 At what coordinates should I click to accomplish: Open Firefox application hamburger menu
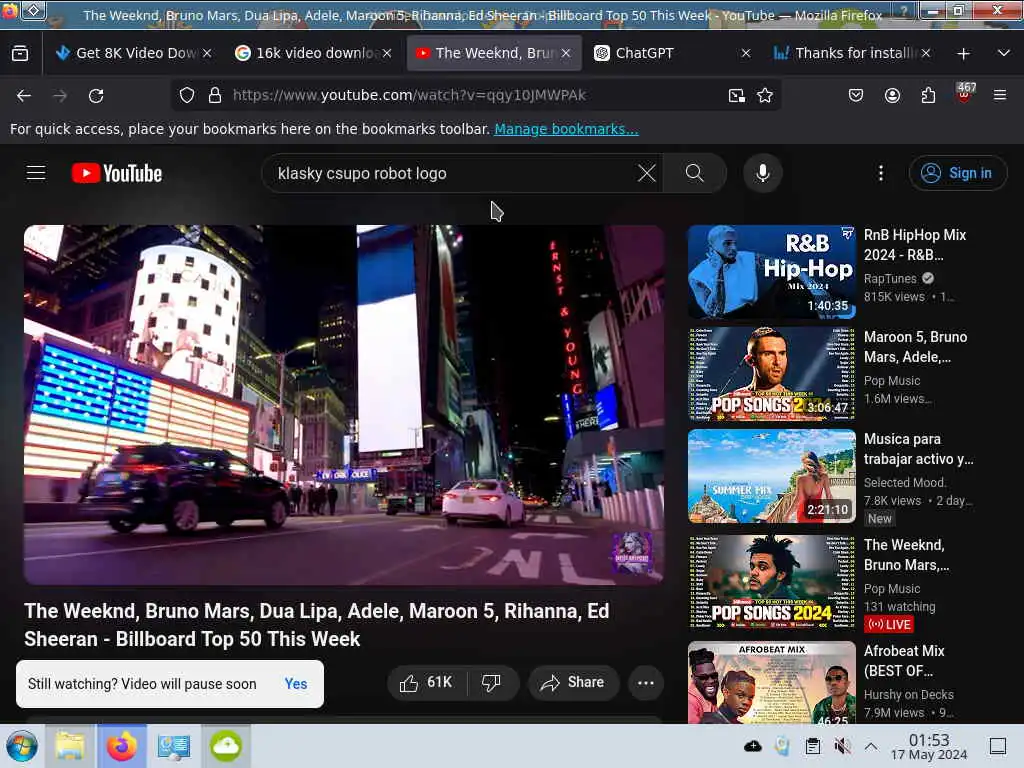tap(1000, 96)
